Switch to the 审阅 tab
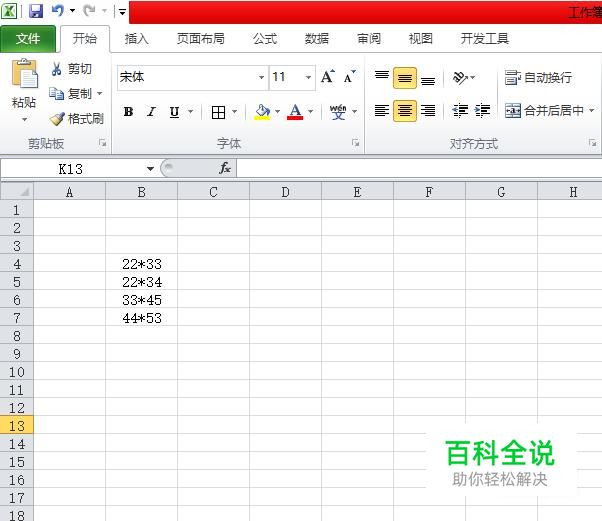 369,39
